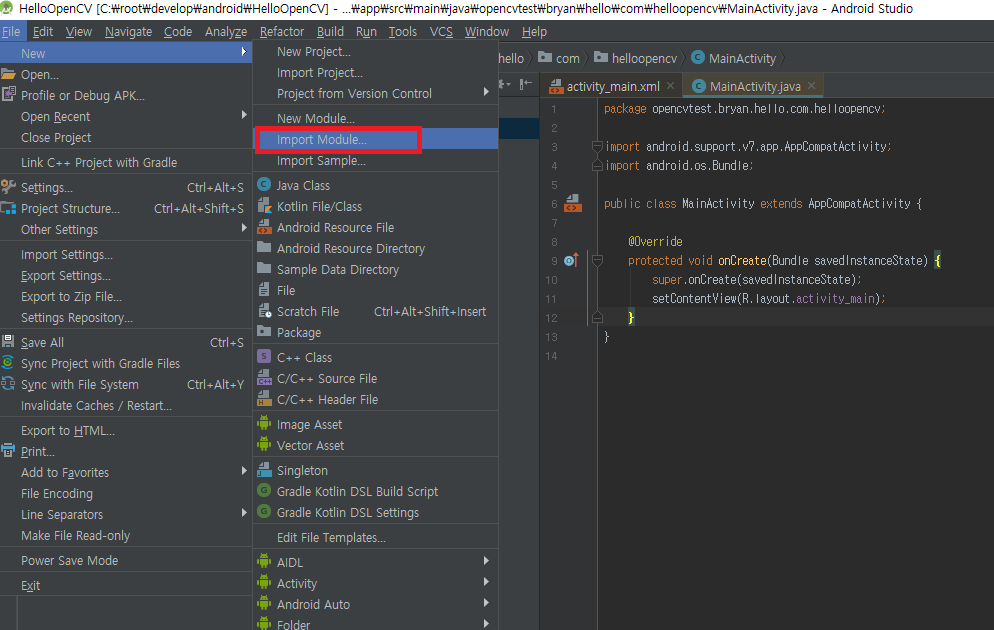Screen dimensions: 994x630
Task: Expand the AIDL submenu arrow
Action: [x=486, y=561]
